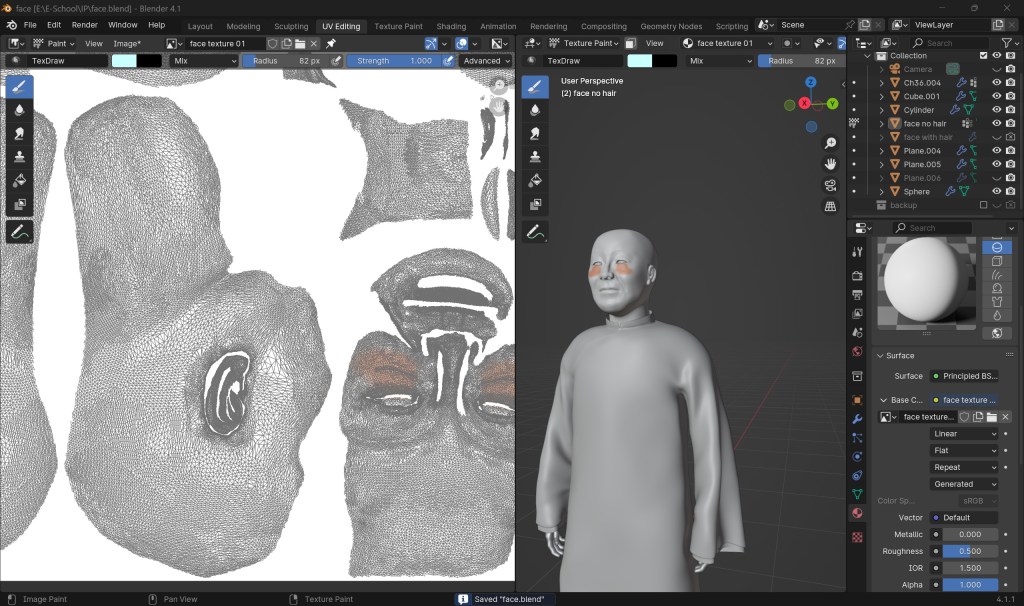The image size is (1024, 606).
Task: Open the Mix blend mode dropdown in image editor
Action: [x=203, y=61]
